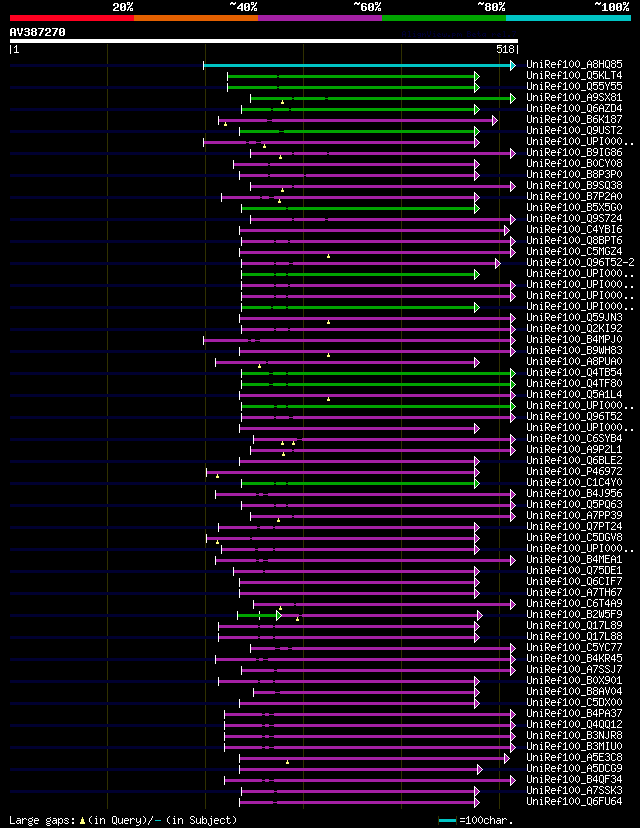Select the UniRef100_B9WH83 label
The height and width of the screenshot is (828, 640).
pos(575,350)
